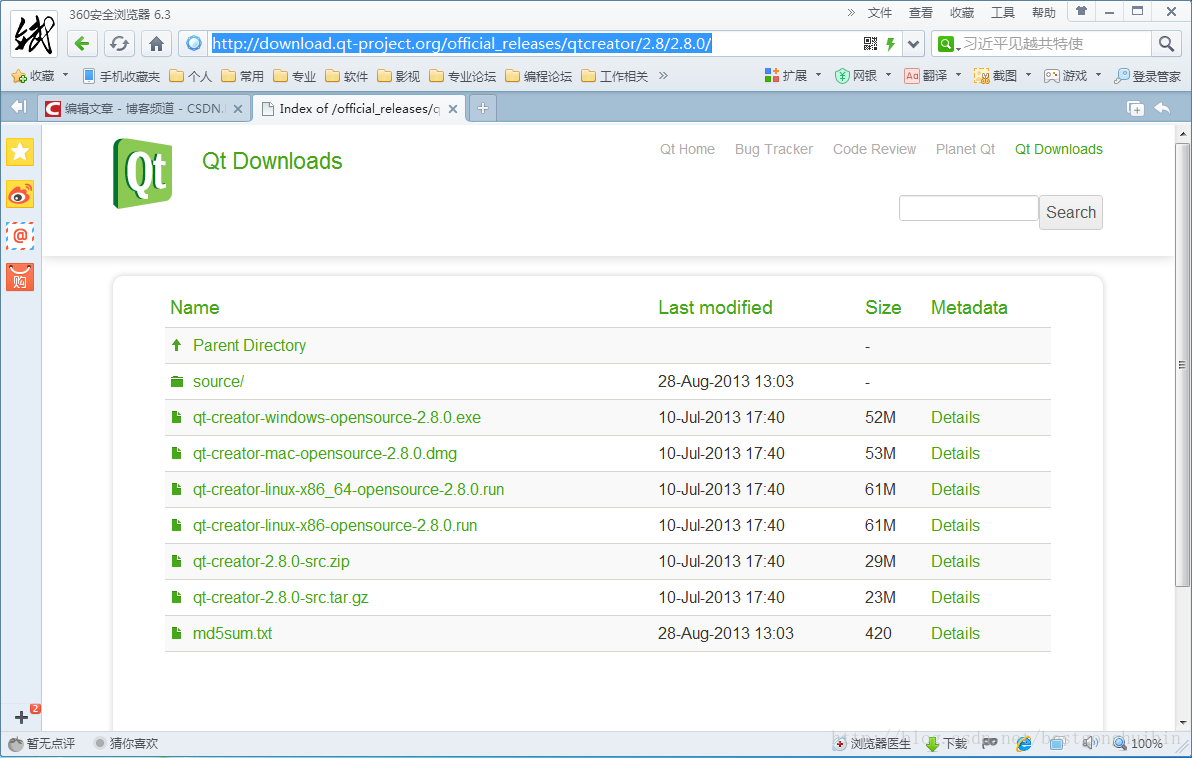Open the Code Review link
The width and height of the screenshot is (1192, 758).
pyautogui.click(x=874, y=149)
